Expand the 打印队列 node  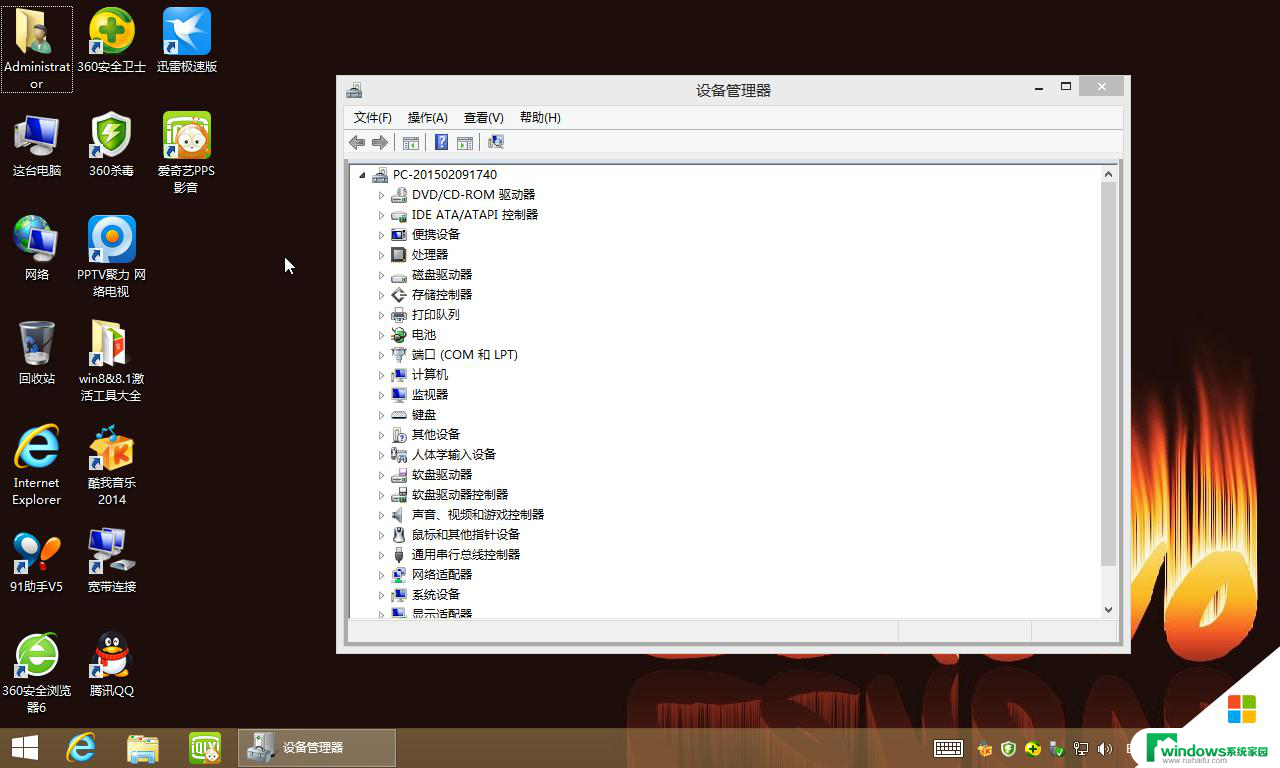click(381, 315)
